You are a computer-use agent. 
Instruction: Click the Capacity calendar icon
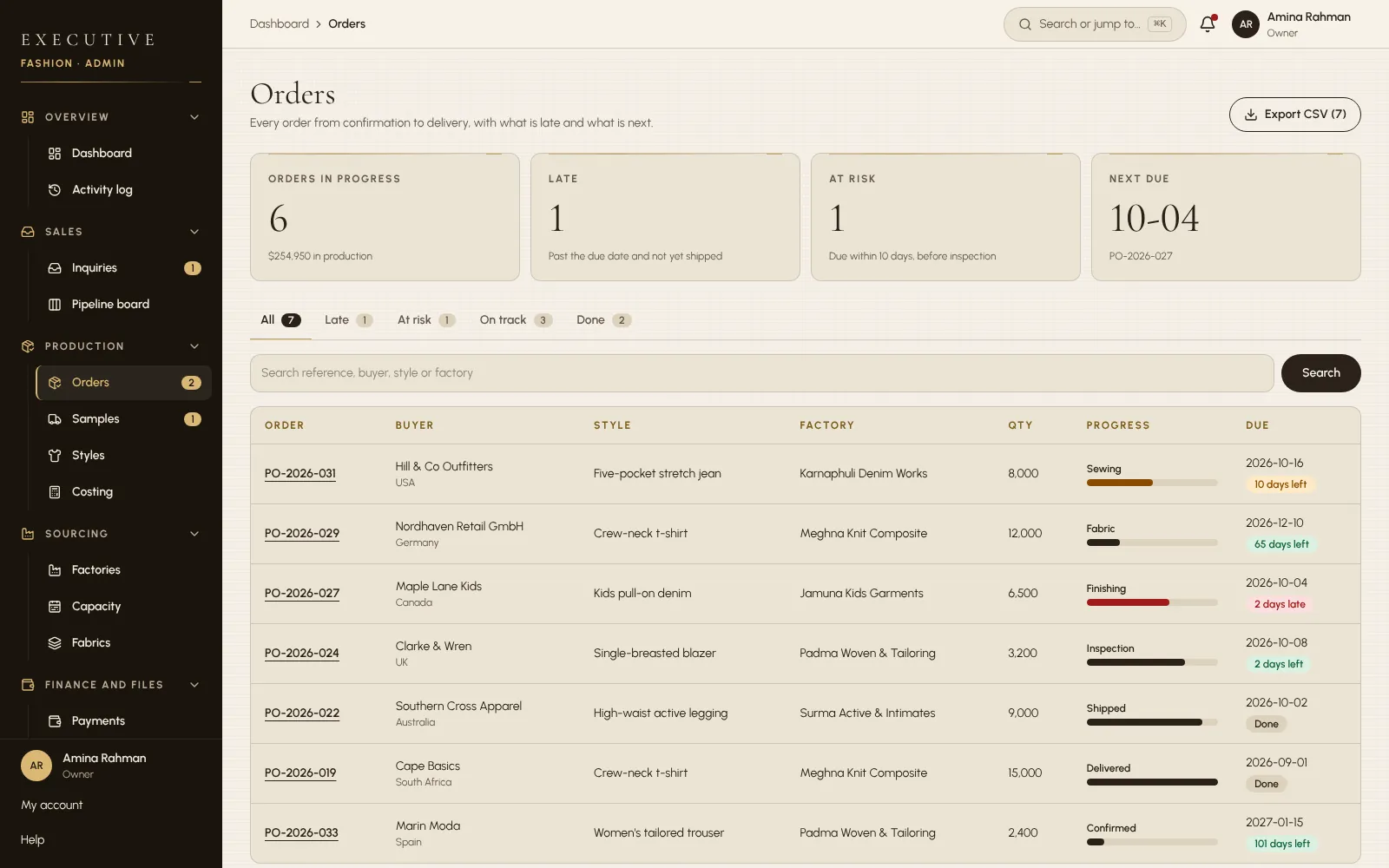[55, 607]
